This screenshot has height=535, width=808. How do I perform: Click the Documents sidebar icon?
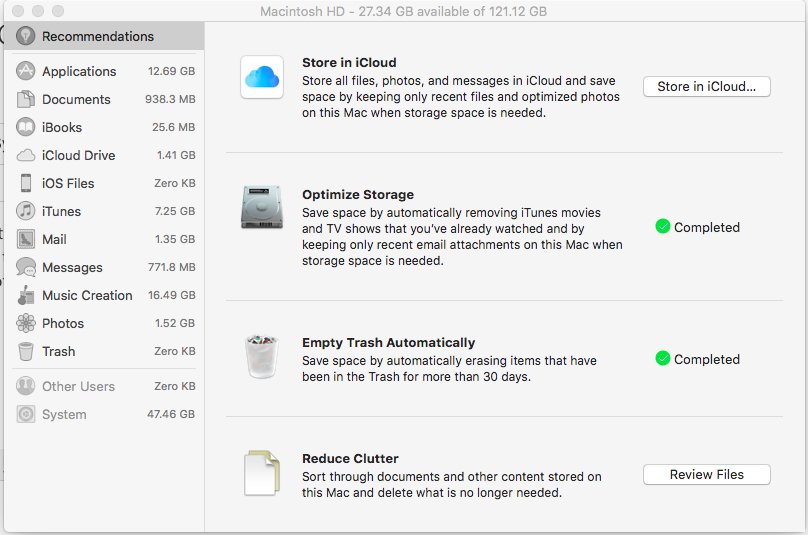[25, 99]
